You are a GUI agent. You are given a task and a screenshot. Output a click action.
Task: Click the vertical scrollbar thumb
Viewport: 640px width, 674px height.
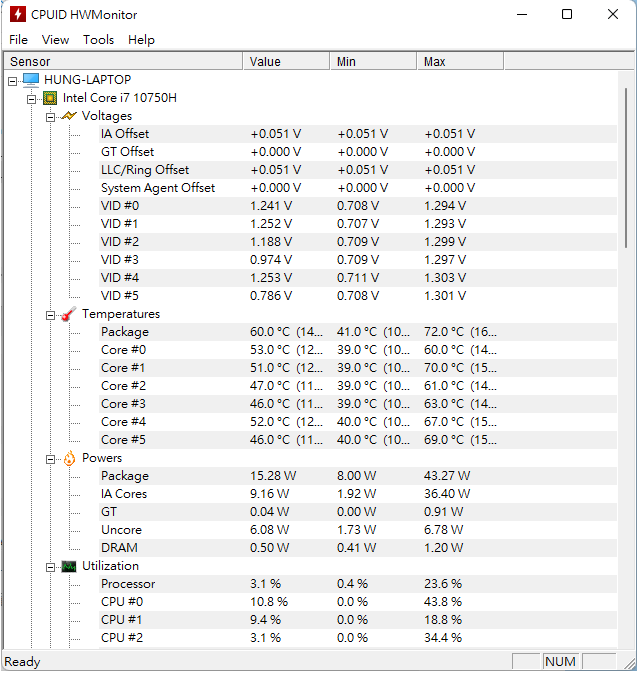tap(626, 168)
